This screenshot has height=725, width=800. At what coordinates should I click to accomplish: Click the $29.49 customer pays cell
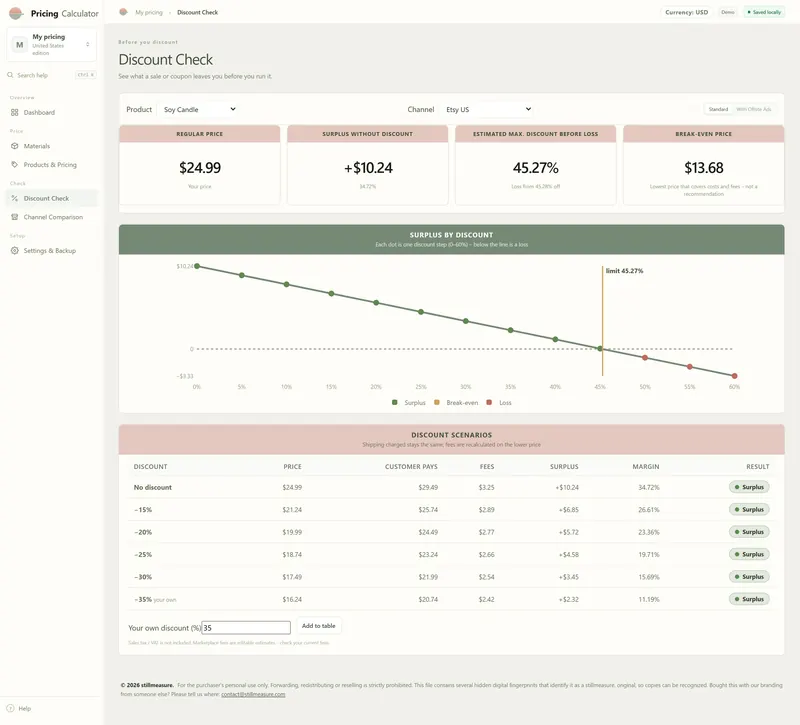tap(428, 487)
